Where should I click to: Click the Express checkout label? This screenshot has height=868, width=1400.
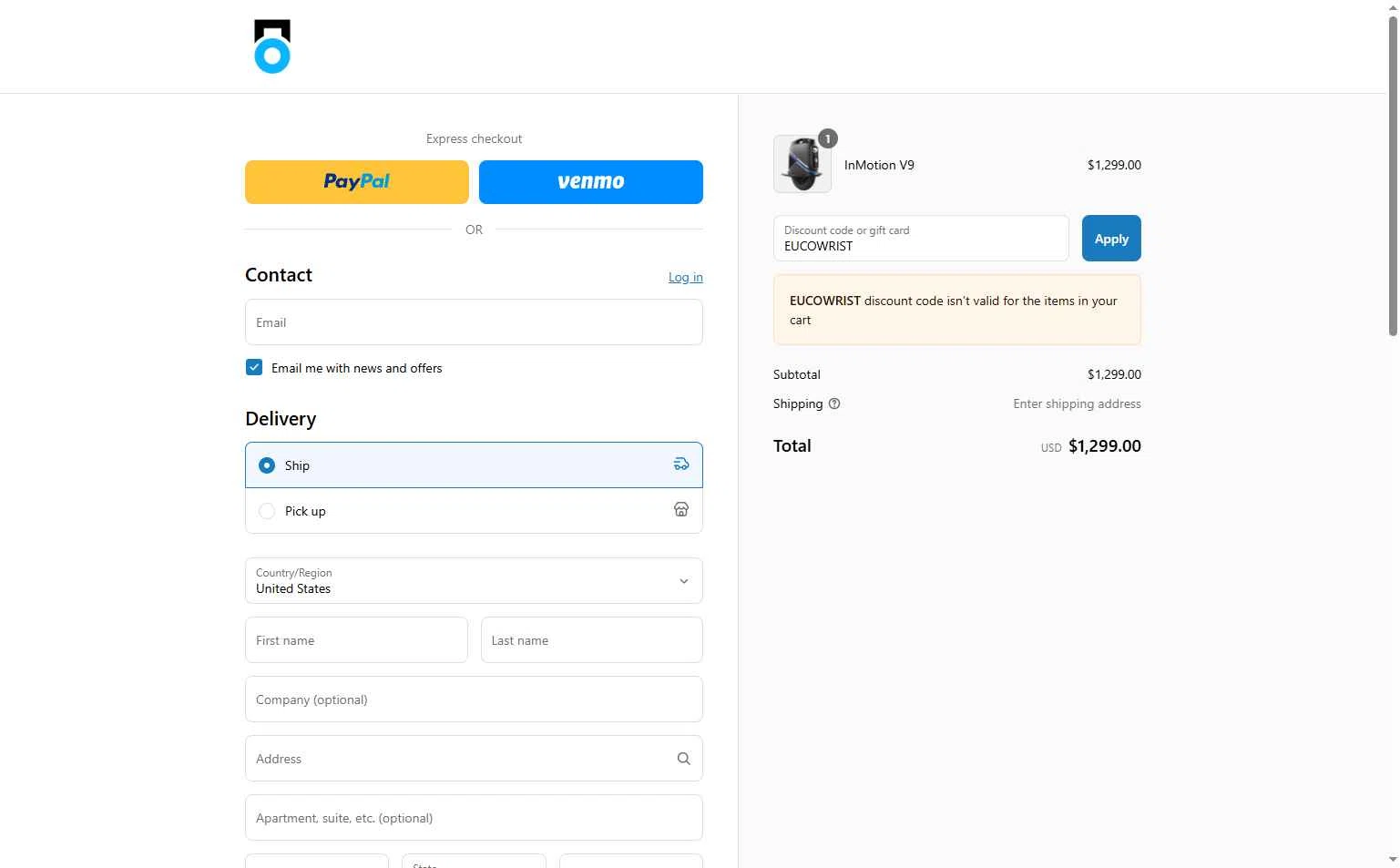(474, 139)
